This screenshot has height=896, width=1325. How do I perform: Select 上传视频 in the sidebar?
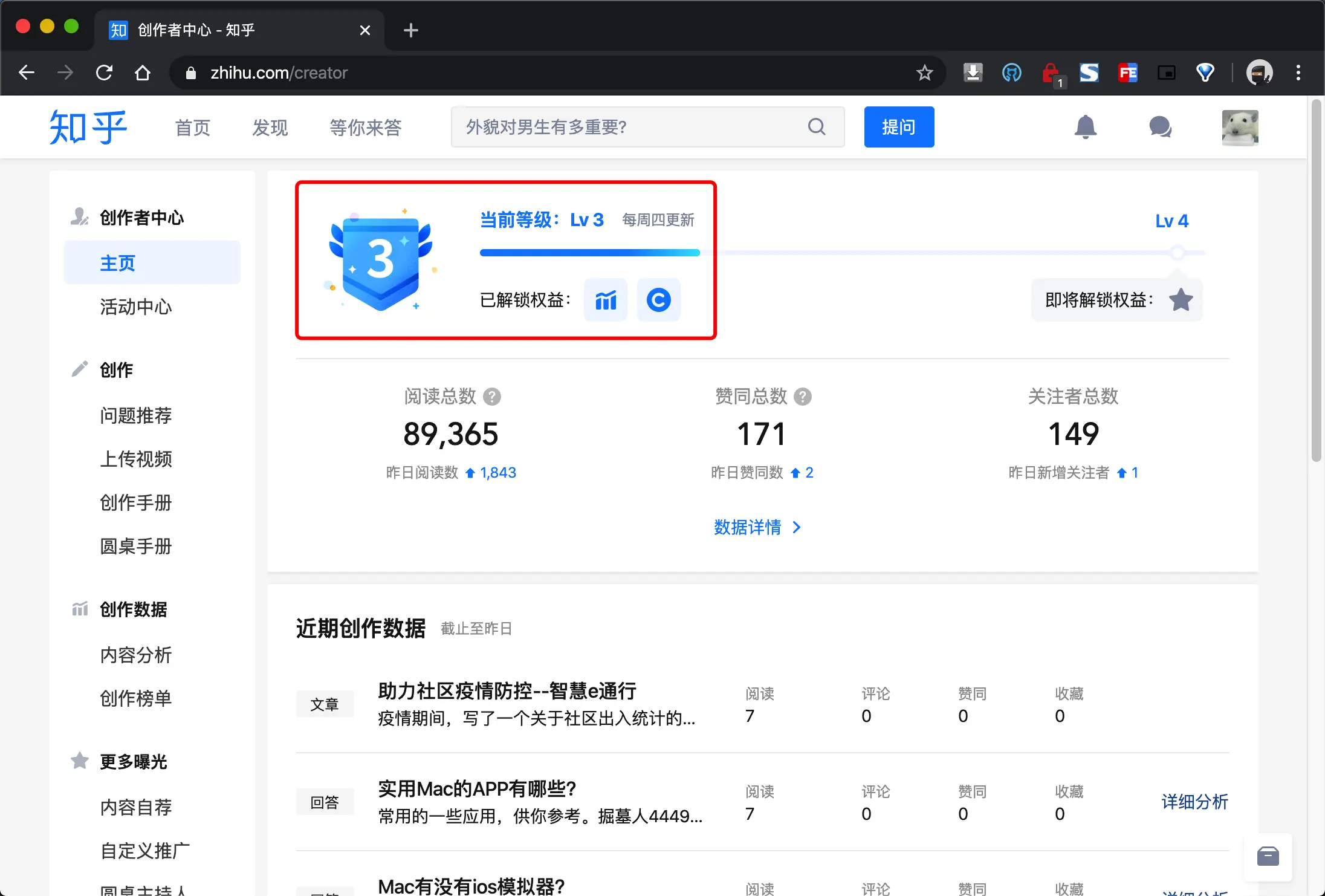point(137,459)
